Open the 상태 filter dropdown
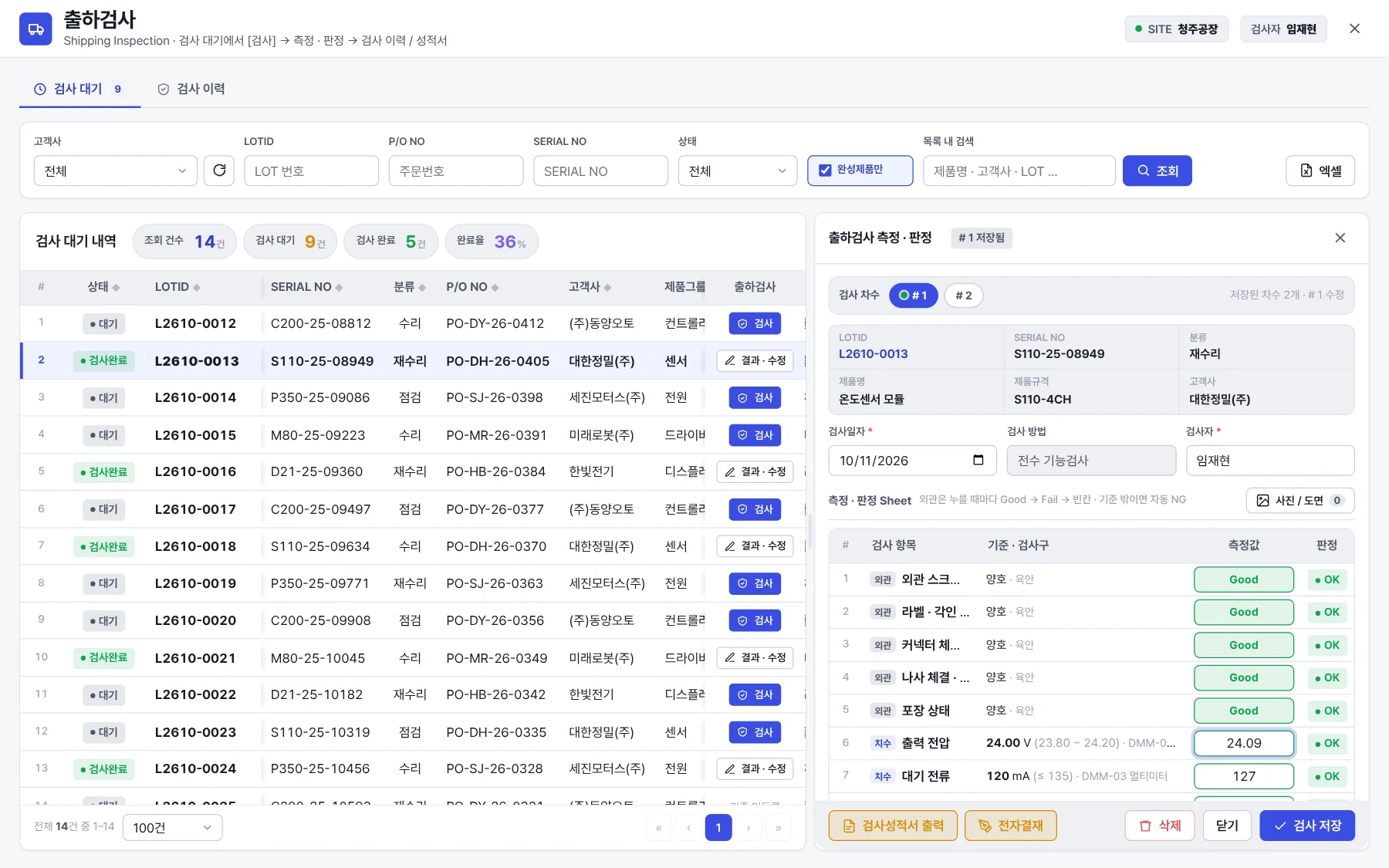Viewport: 1389px width, 868px height. point(737,171)
